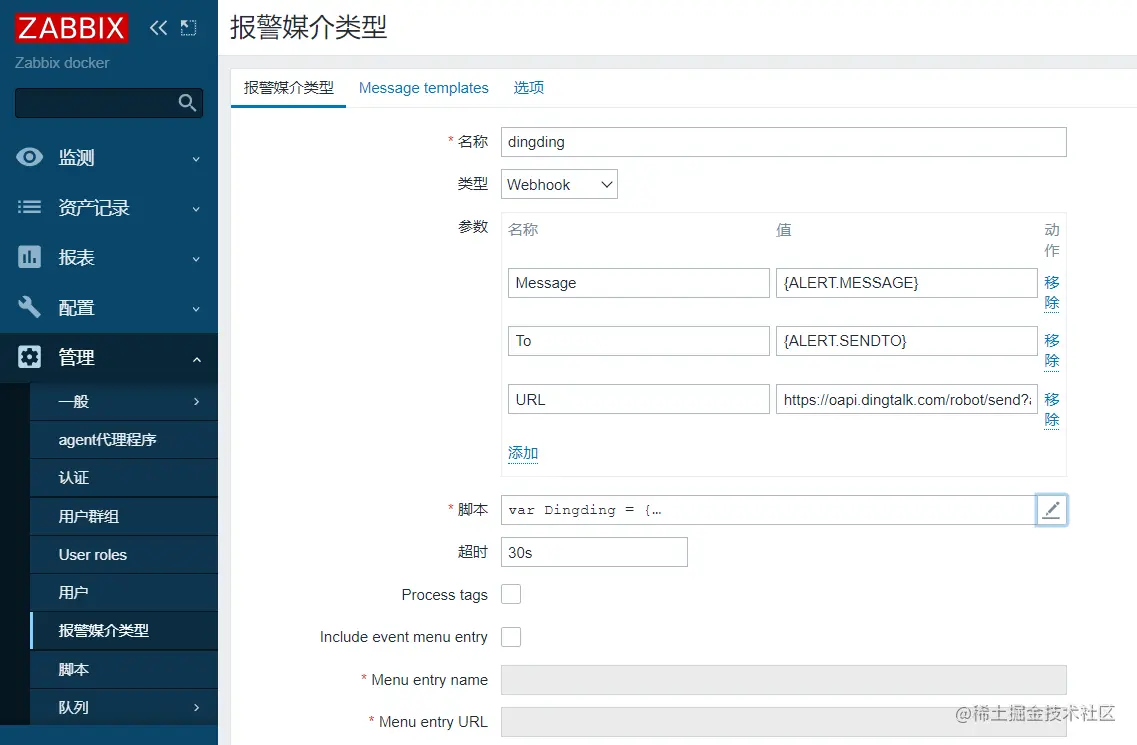The height and width of the screenshot is (745, 1137).
Task: Select the 报警媒介类型 tab
Action: (289, 88)
